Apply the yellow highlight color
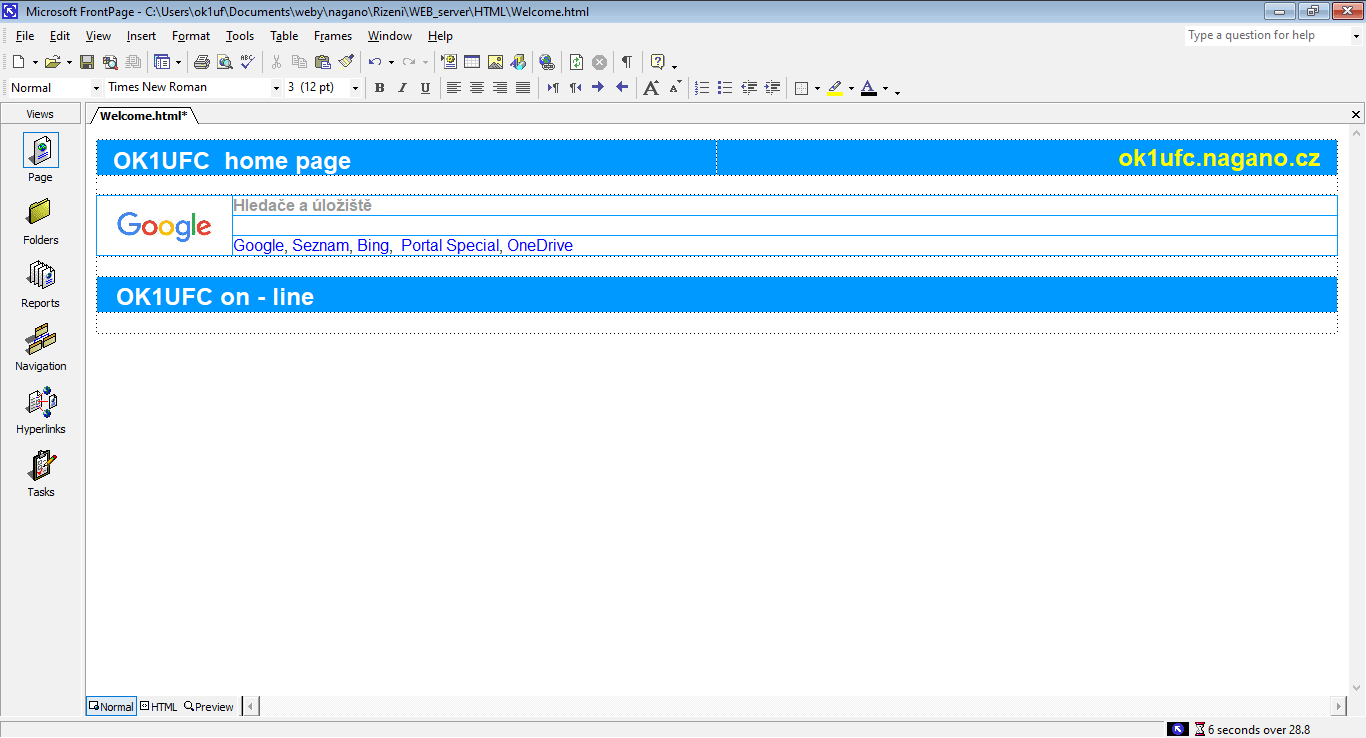Viewport: 1366px width, 738px height. pyautogui.click(x=835, y=88)
